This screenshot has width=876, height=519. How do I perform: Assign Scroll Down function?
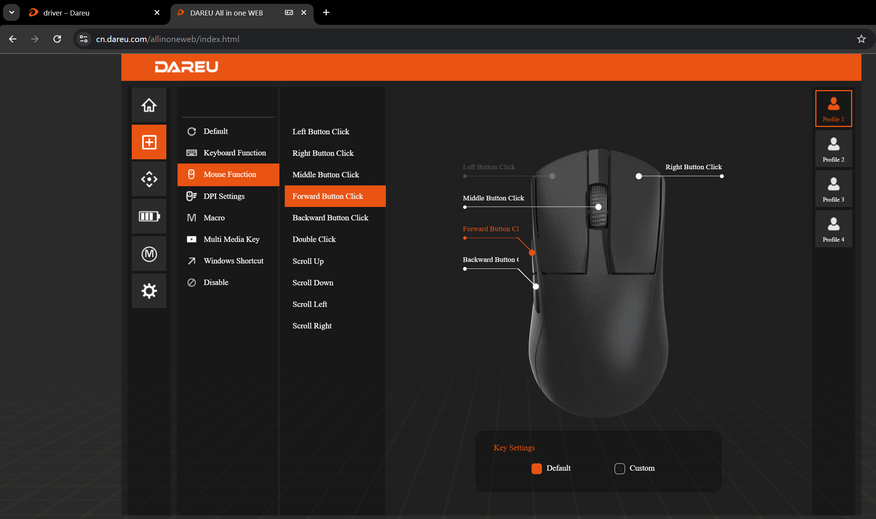point(335,283)
